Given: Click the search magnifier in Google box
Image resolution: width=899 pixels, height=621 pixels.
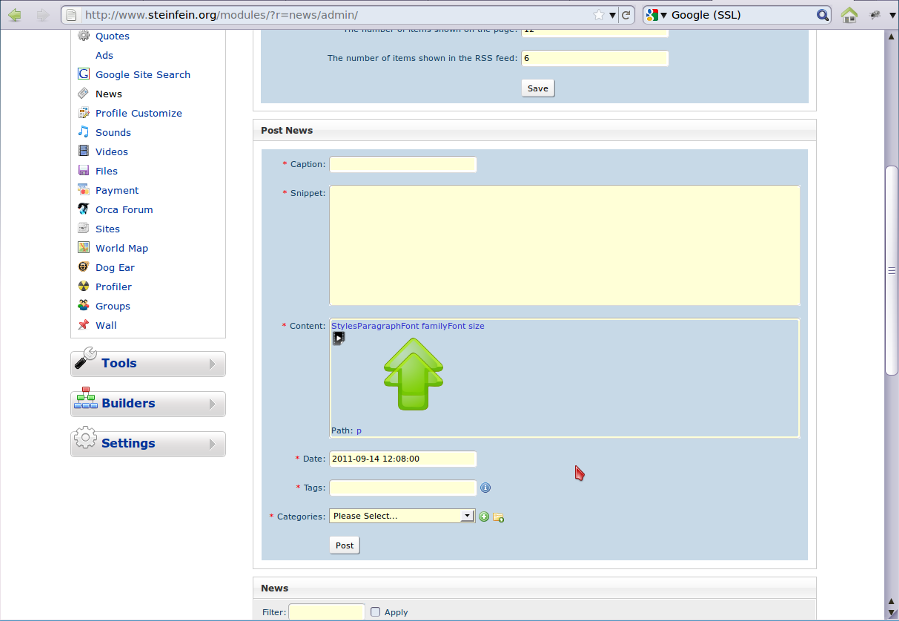Looking at the screenshot, I should point(823,15).
